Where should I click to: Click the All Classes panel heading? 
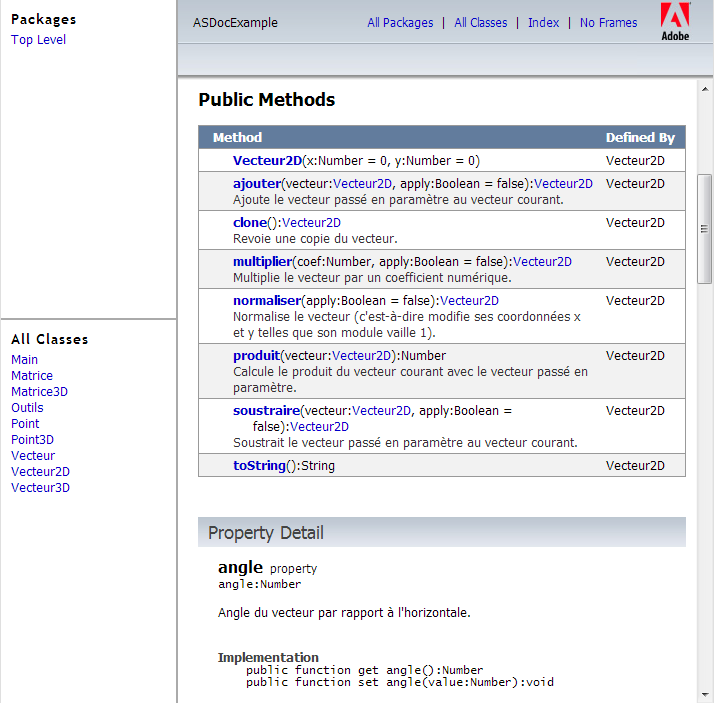tap(50, 339)
